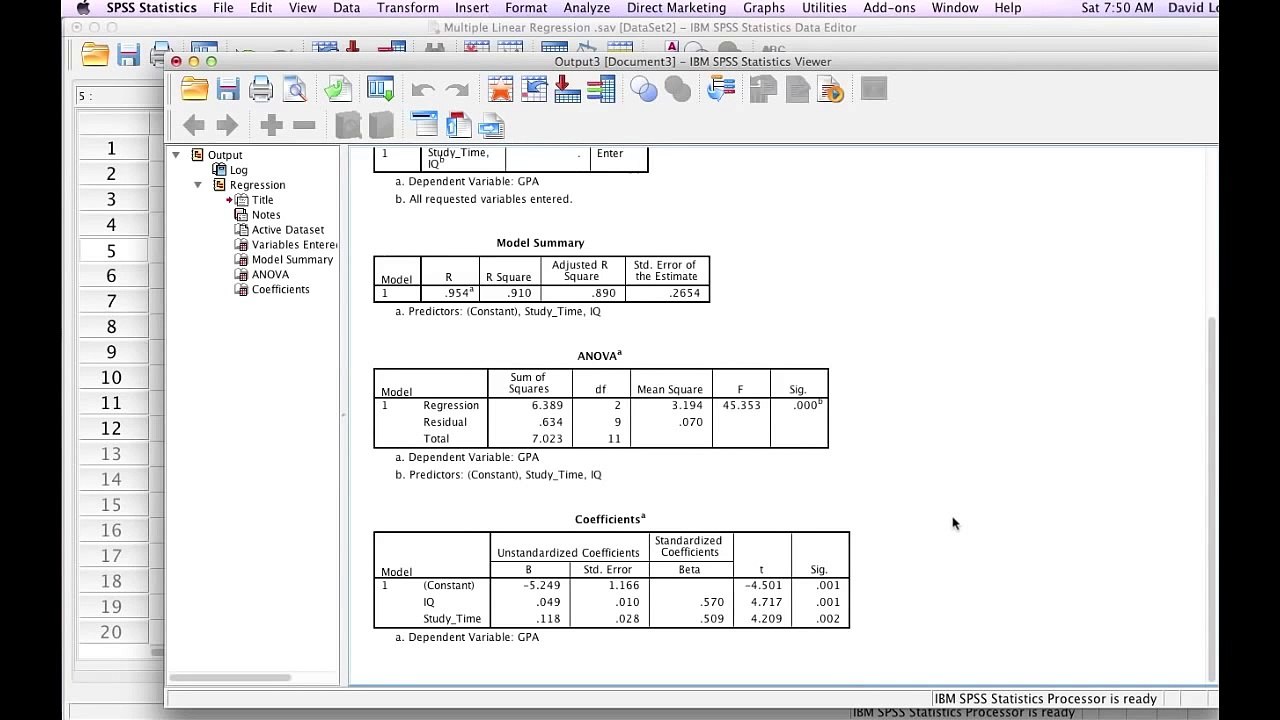1280x720 pixels.
Task: Select row 1 header in Data Editor
Action: click(111, 149)
